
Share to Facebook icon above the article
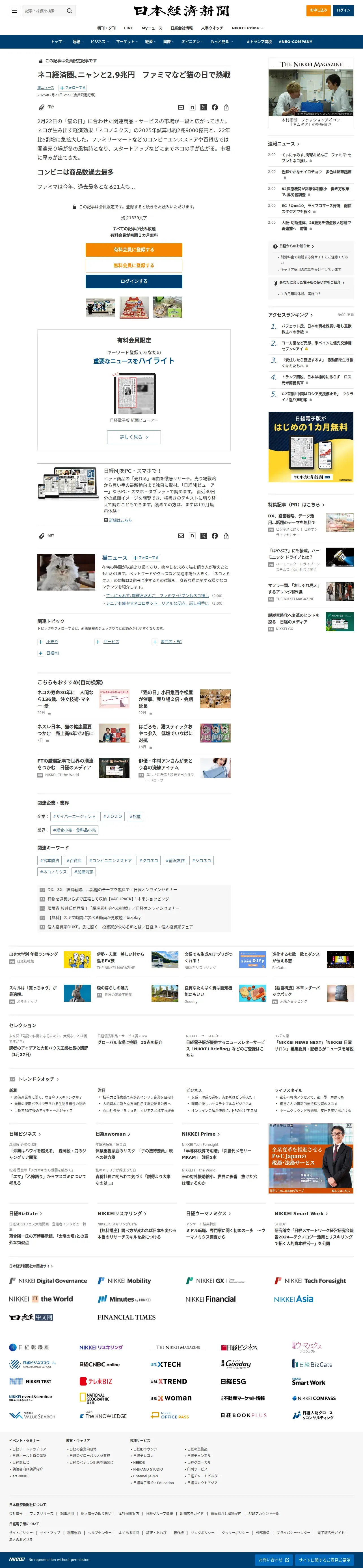point(214,107)
